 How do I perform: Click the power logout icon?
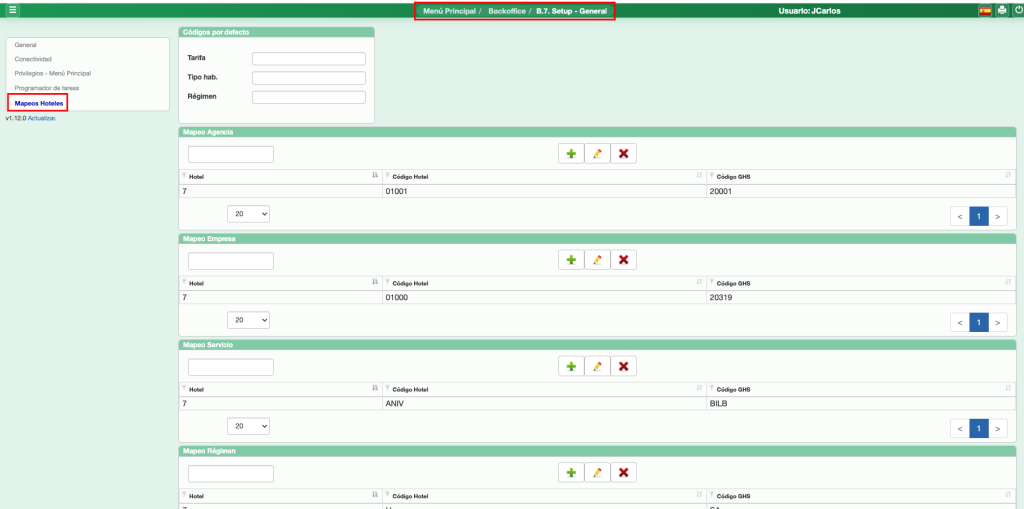(1018, 10)
